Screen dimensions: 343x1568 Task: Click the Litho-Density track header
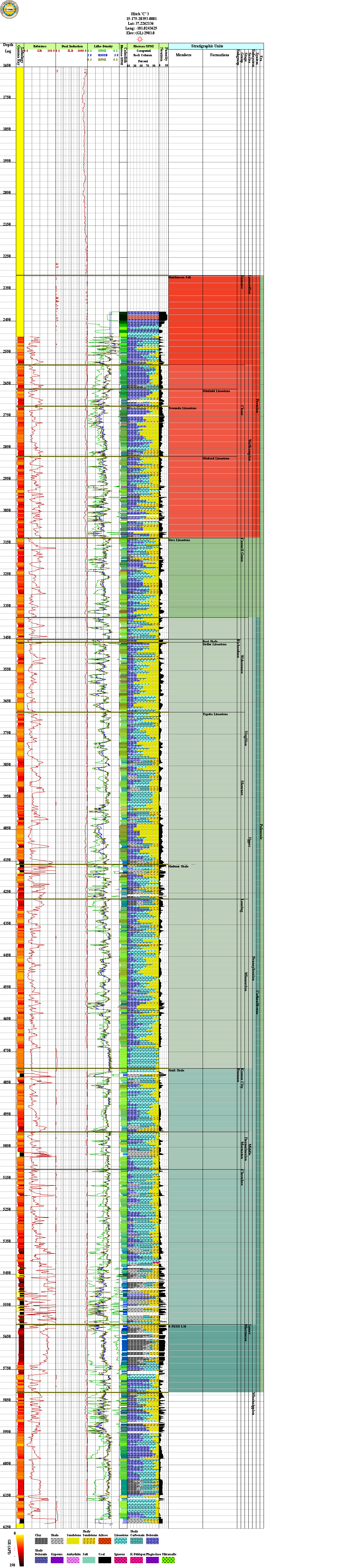pos(103,46)
